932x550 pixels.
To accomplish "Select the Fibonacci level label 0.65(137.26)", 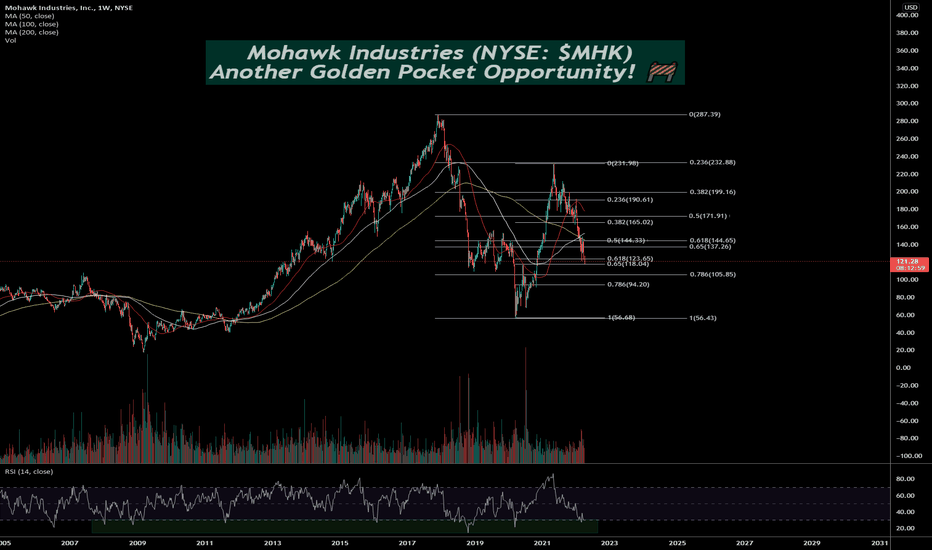I will [x=710, y=246].
